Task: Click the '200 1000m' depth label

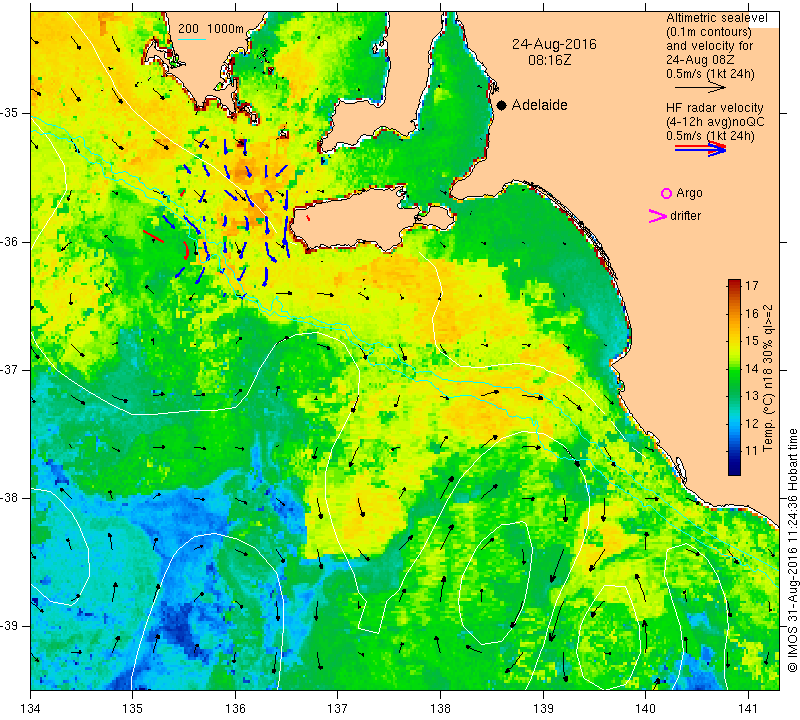Action: point(211,29)
